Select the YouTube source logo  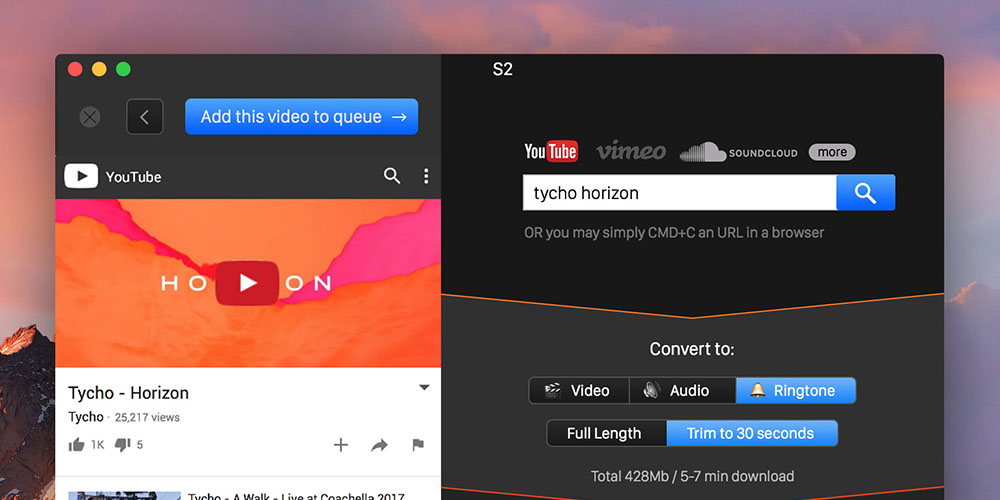(x=551, y=151)
